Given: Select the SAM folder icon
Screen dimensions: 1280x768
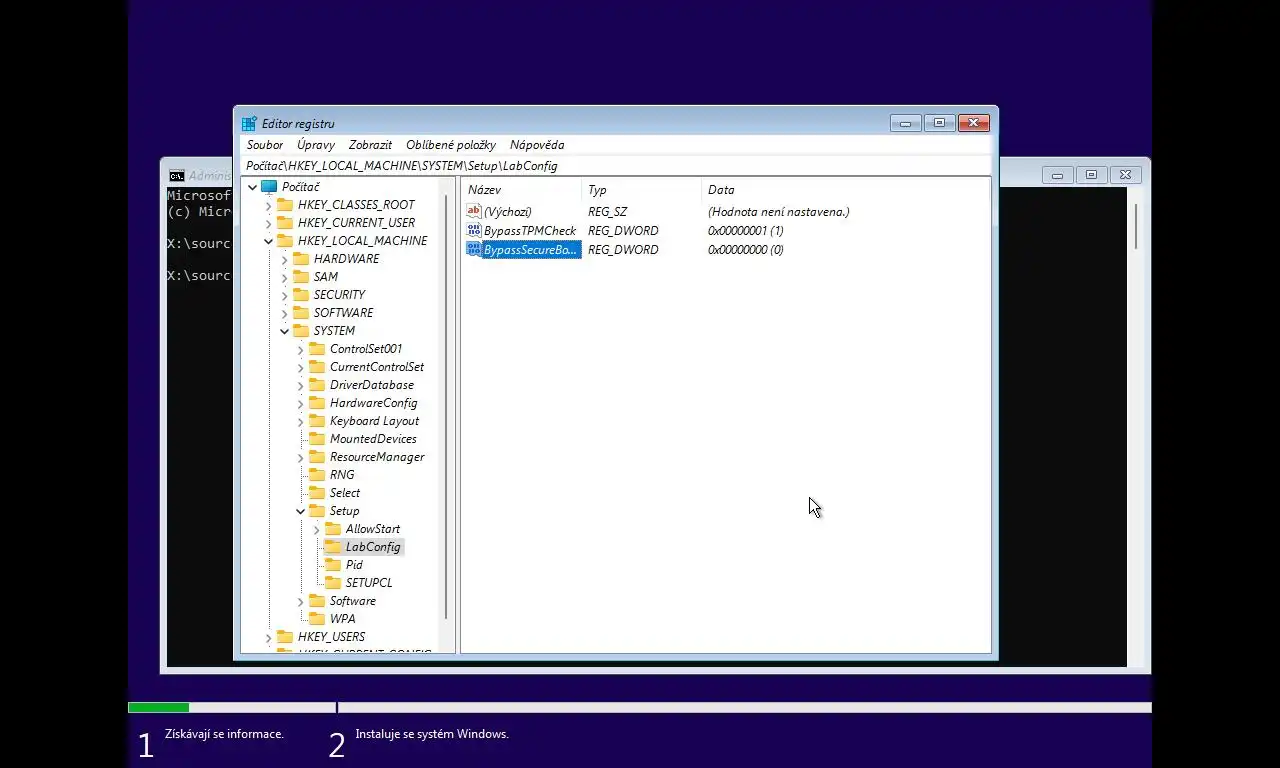Looking at the screenshot, I should pyautogui.click(x=301, y=277).
